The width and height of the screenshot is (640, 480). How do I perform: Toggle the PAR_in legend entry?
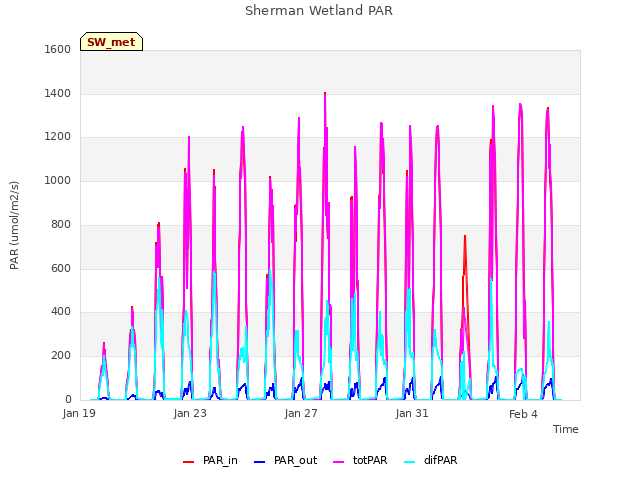point(210,460)
